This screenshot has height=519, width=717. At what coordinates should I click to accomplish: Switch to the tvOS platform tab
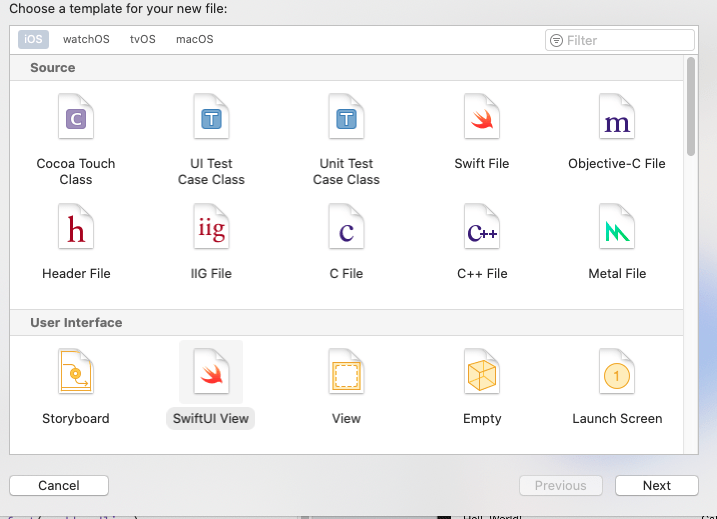click(143, 40)
